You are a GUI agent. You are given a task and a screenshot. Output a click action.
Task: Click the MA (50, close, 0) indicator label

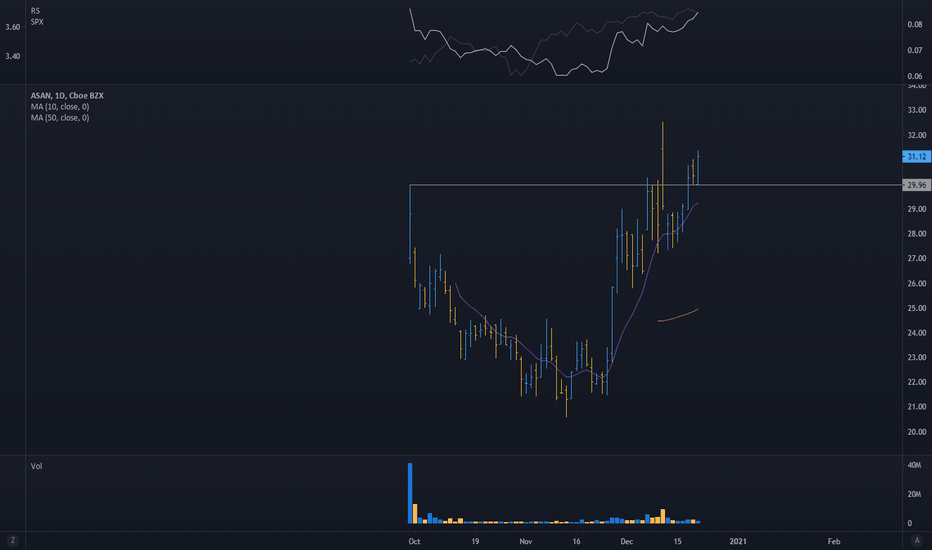pyautogui.click(x=60, y=118)
